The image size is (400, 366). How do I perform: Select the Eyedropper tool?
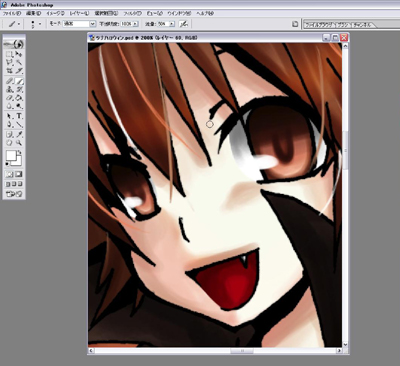[19, 134]
